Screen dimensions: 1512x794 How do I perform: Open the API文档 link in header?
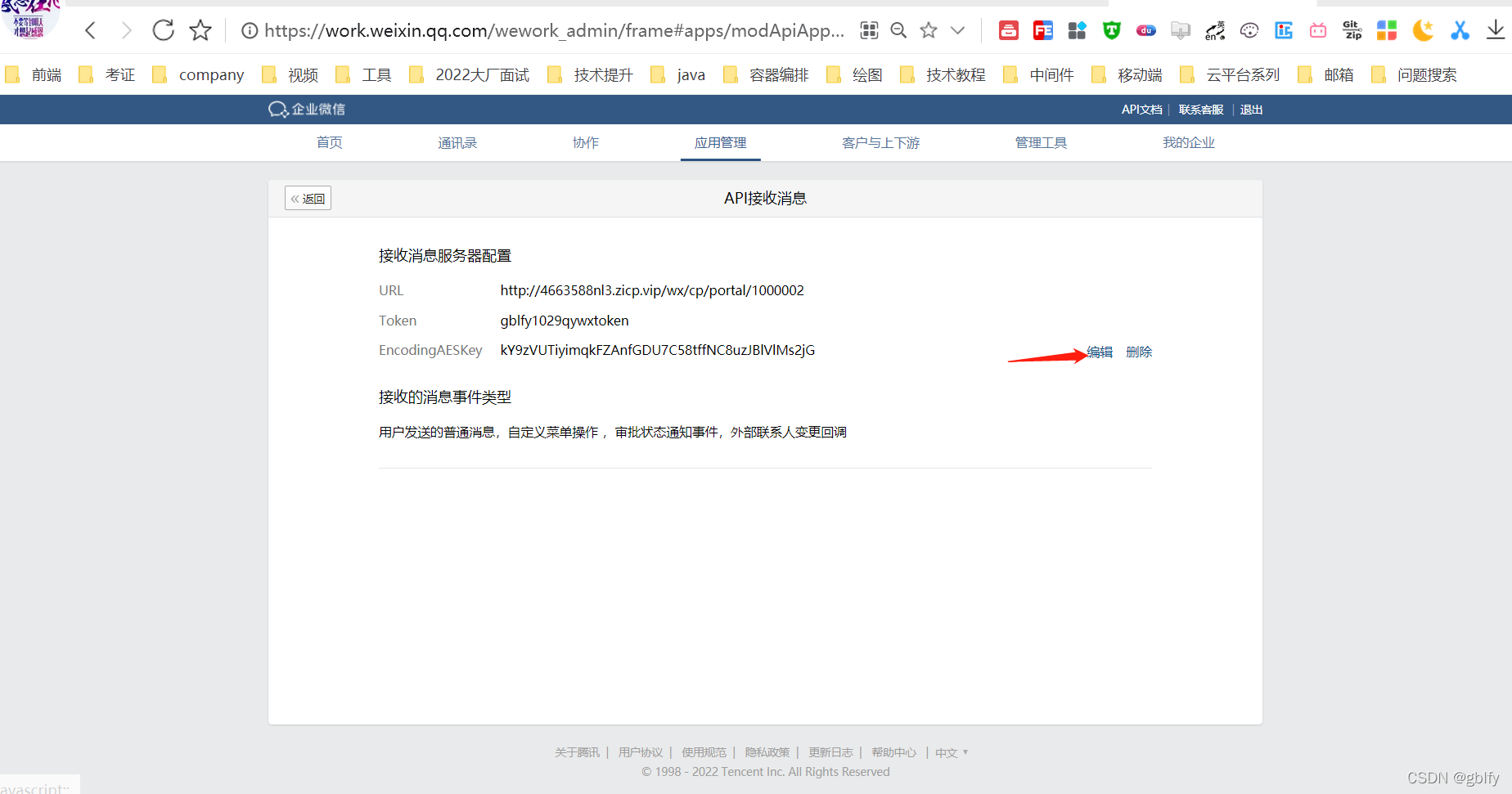[1141, 110]
